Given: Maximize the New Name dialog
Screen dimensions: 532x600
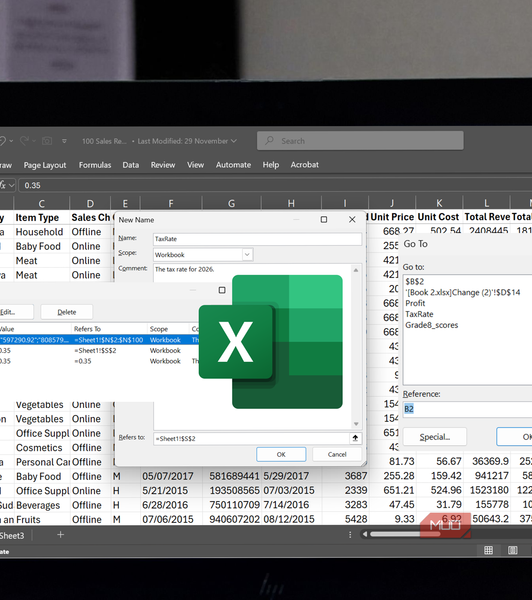Looking at the screenshot, I should [324, 219].
